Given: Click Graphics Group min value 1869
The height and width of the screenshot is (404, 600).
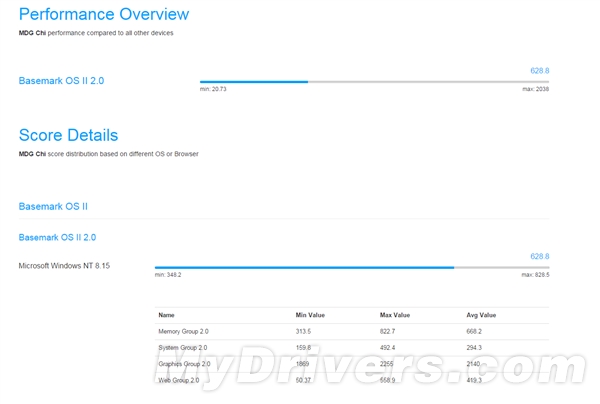Looking at the screenshot, I should point(302,364).
